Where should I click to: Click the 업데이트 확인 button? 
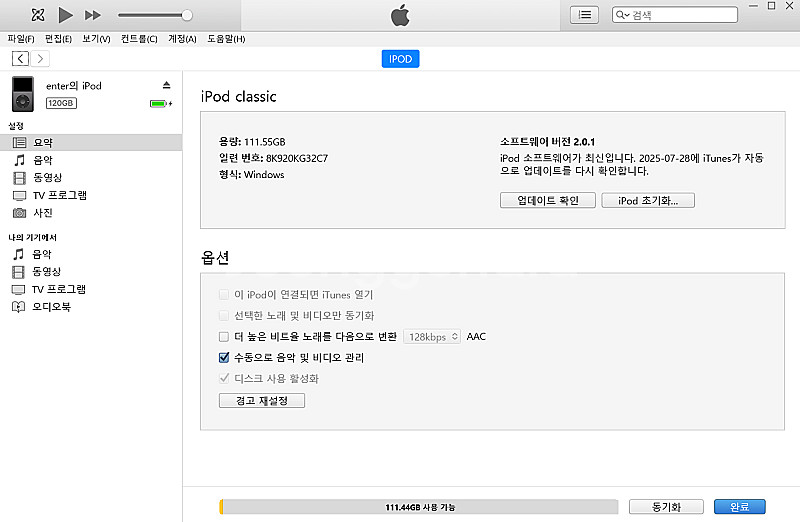(547, 201)
